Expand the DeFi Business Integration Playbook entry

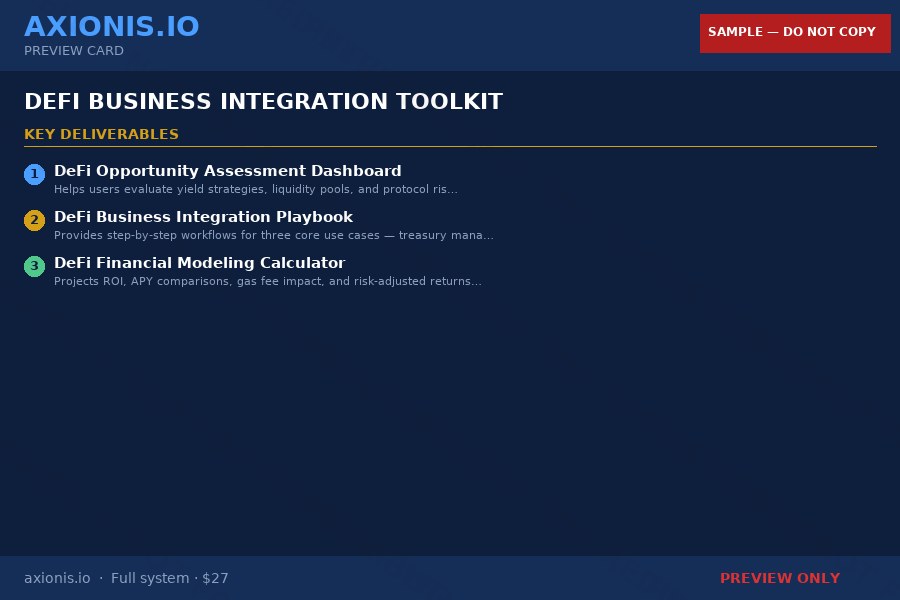(204, 217)
